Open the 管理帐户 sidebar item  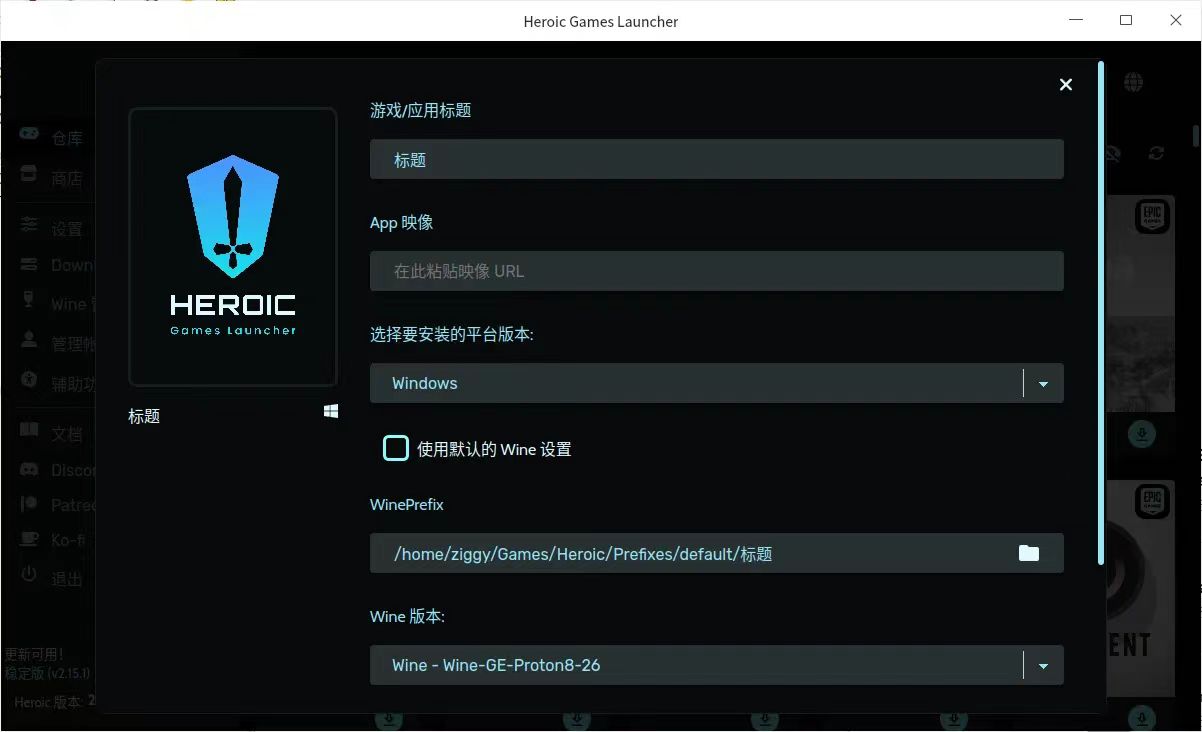point(57,342)
